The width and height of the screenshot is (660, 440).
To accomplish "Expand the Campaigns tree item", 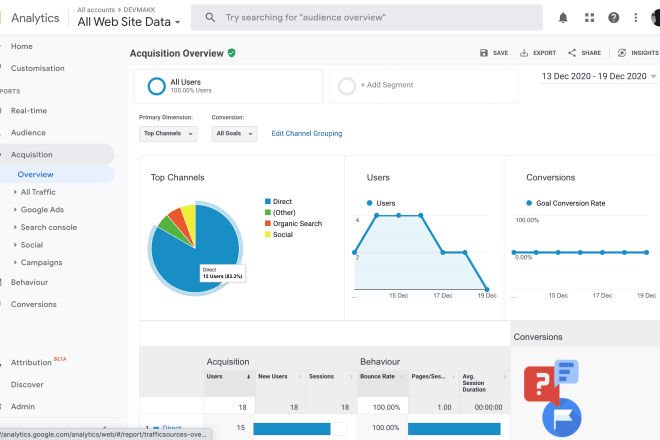I will click(x=15, y=263).
